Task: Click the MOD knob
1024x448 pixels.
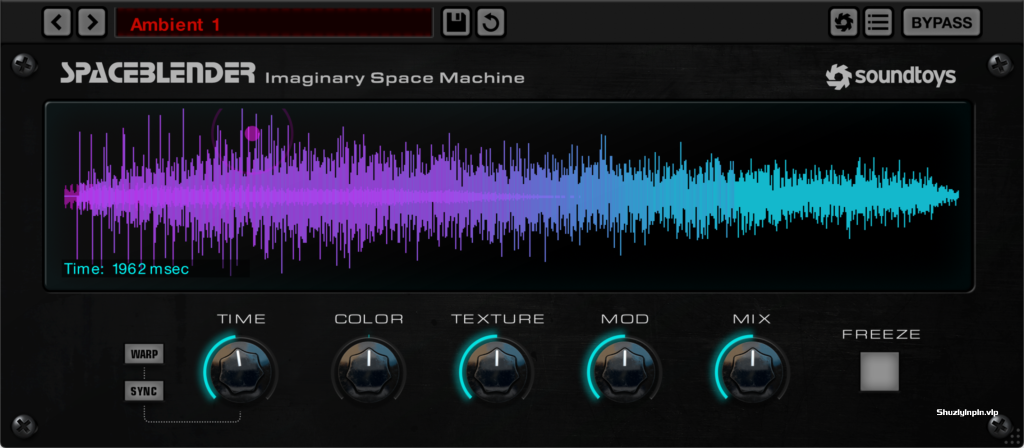Action: click(x=624, y=370)
